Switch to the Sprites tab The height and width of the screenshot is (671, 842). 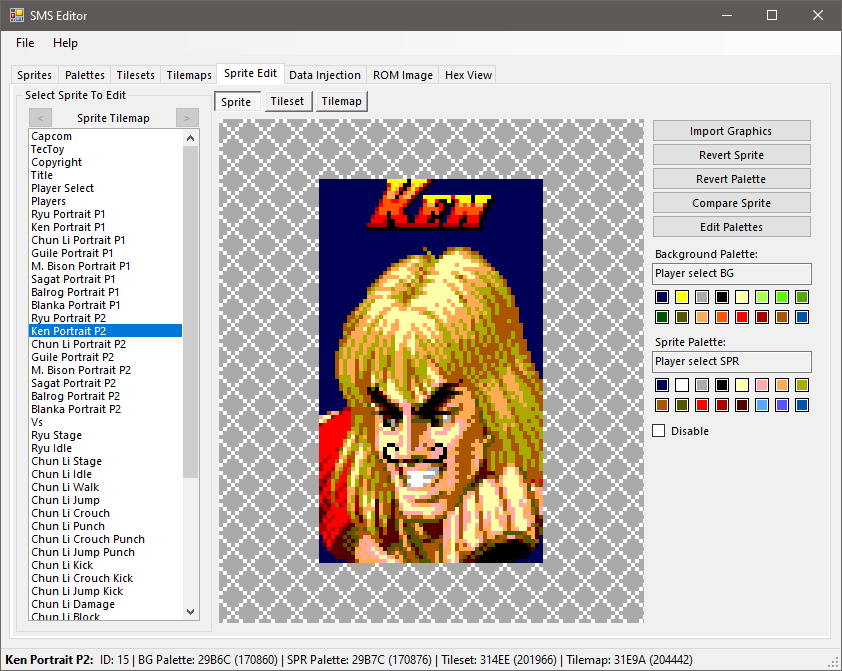tap(34, 75)
